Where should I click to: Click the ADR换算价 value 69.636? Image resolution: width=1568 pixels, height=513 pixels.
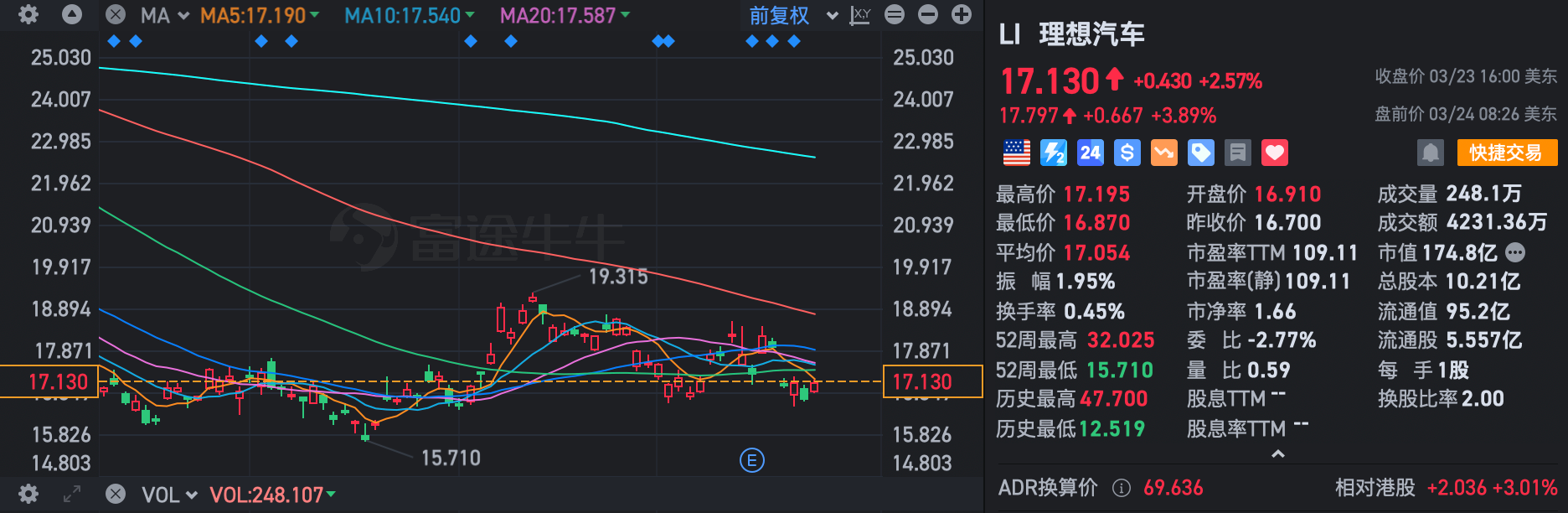click(1173, 488)
